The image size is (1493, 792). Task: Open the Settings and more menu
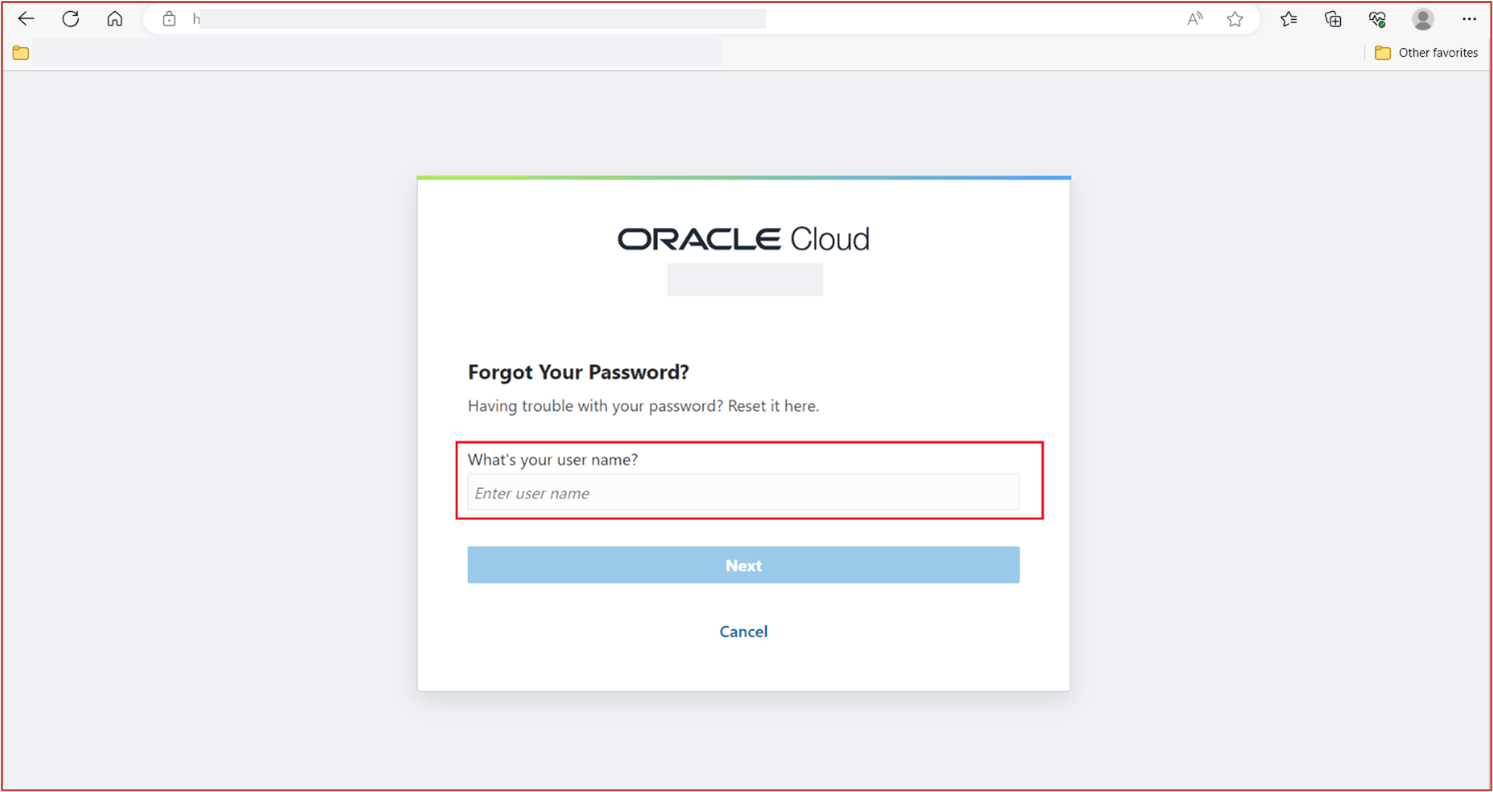click(x=1468, y=18)
